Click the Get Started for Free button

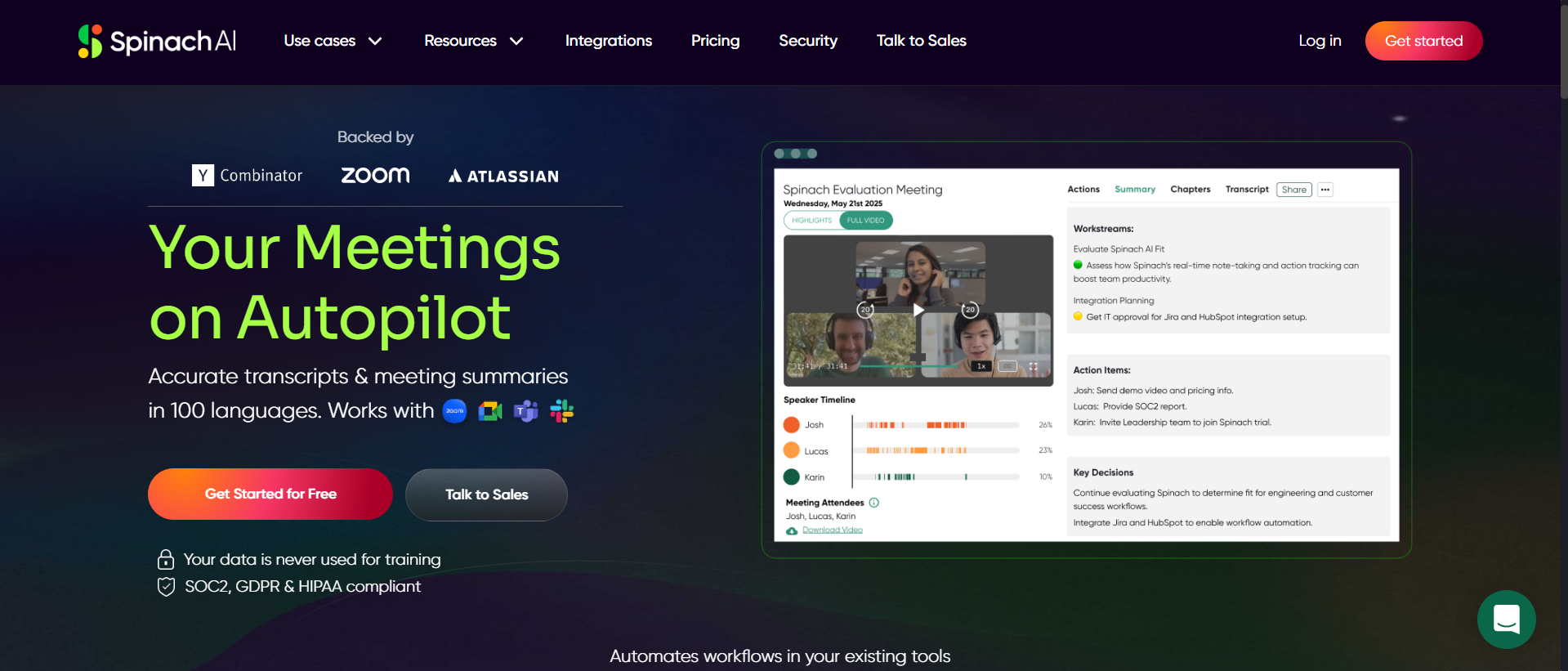click(x=270, y=494)
